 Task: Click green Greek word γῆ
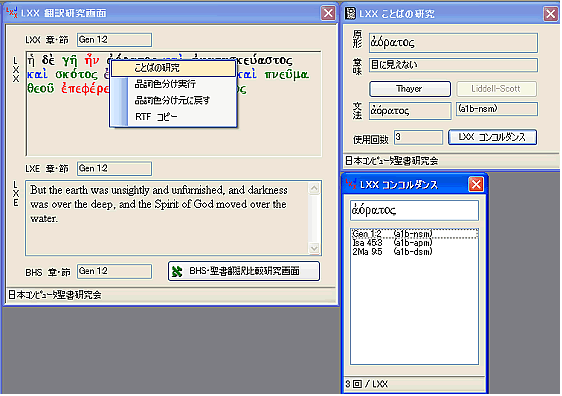70,61
